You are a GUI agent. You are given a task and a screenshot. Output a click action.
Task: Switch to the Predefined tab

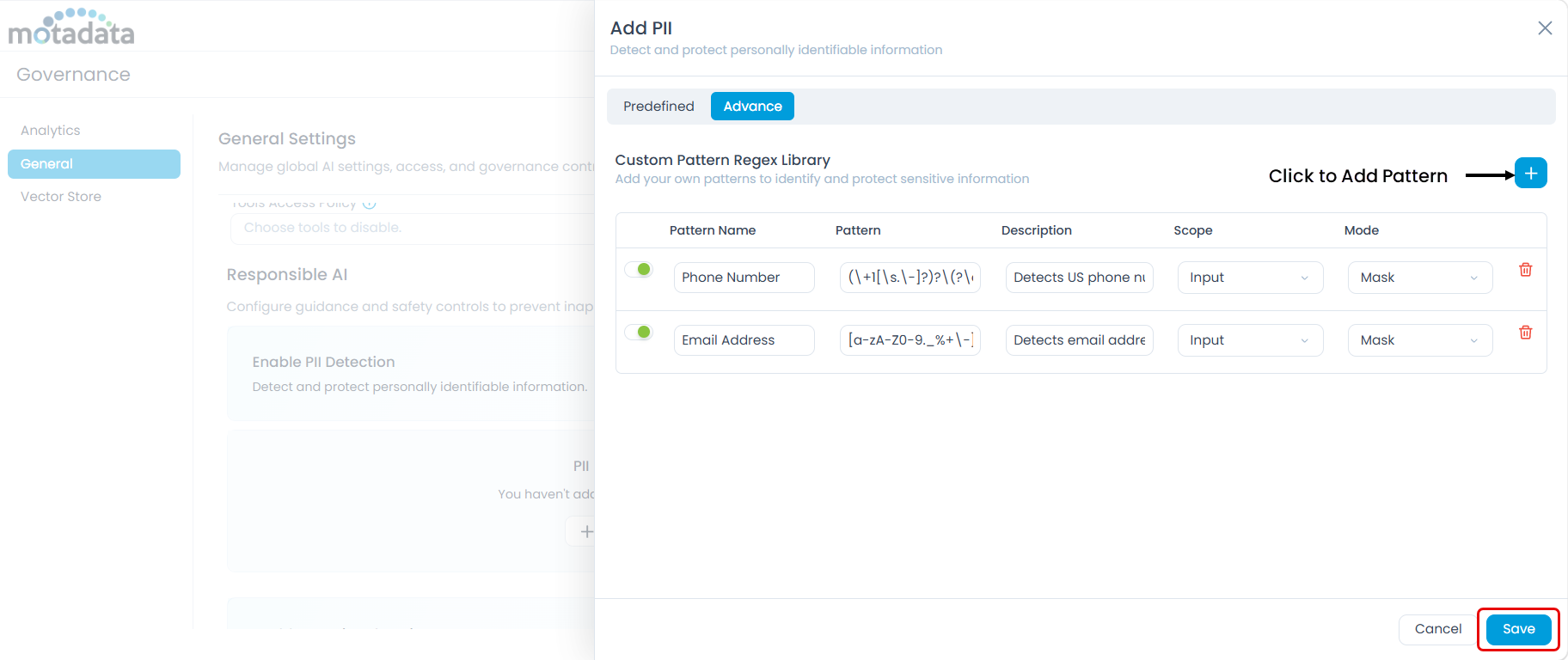pos(658,107)
